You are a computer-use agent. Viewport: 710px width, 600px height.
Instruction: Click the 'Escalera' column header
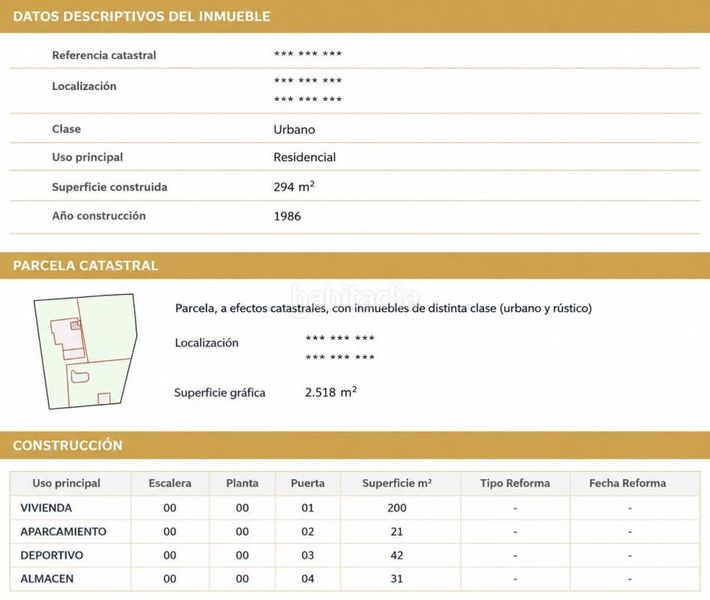pos(170,483)
